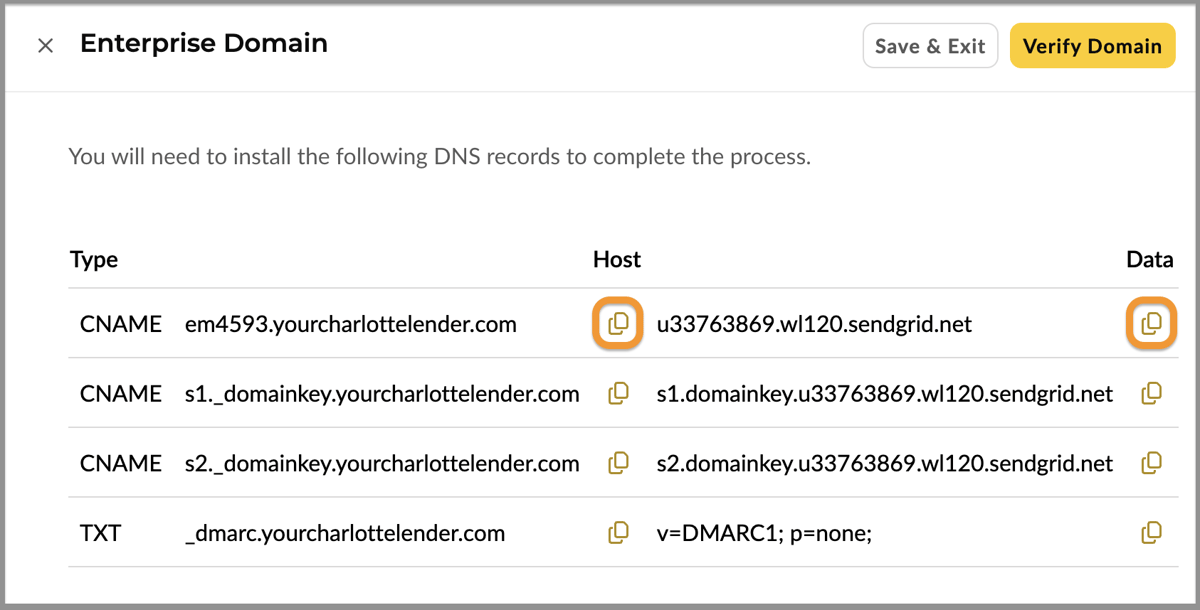Copy the _dmarc TXT host record
Image resolution: width=1200 pixels, height=610 pixels.
tap(617, 533)
